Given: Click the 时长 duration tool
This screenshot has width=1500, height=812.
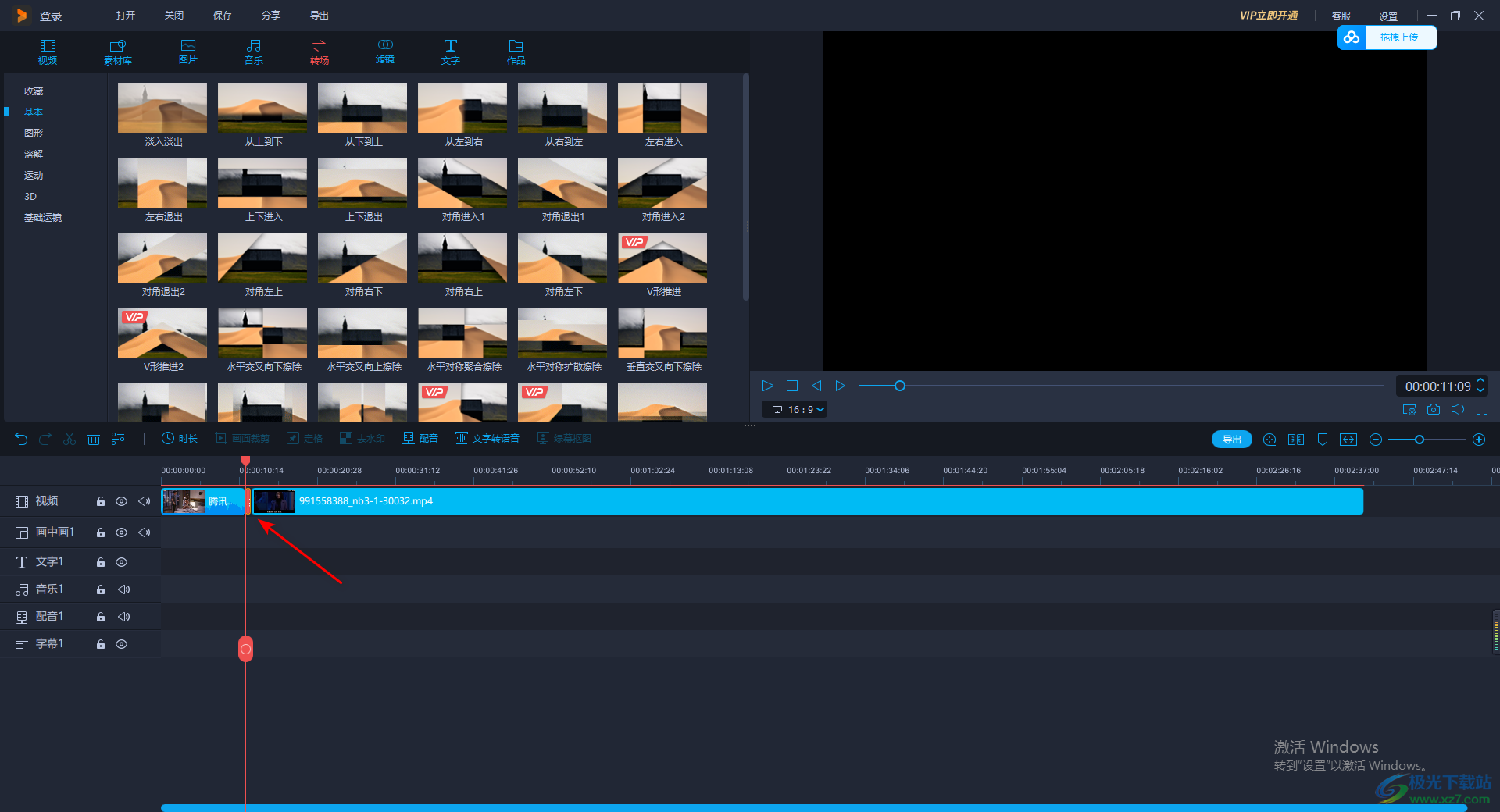Looking at the screenshot, I should coord(180,439).
